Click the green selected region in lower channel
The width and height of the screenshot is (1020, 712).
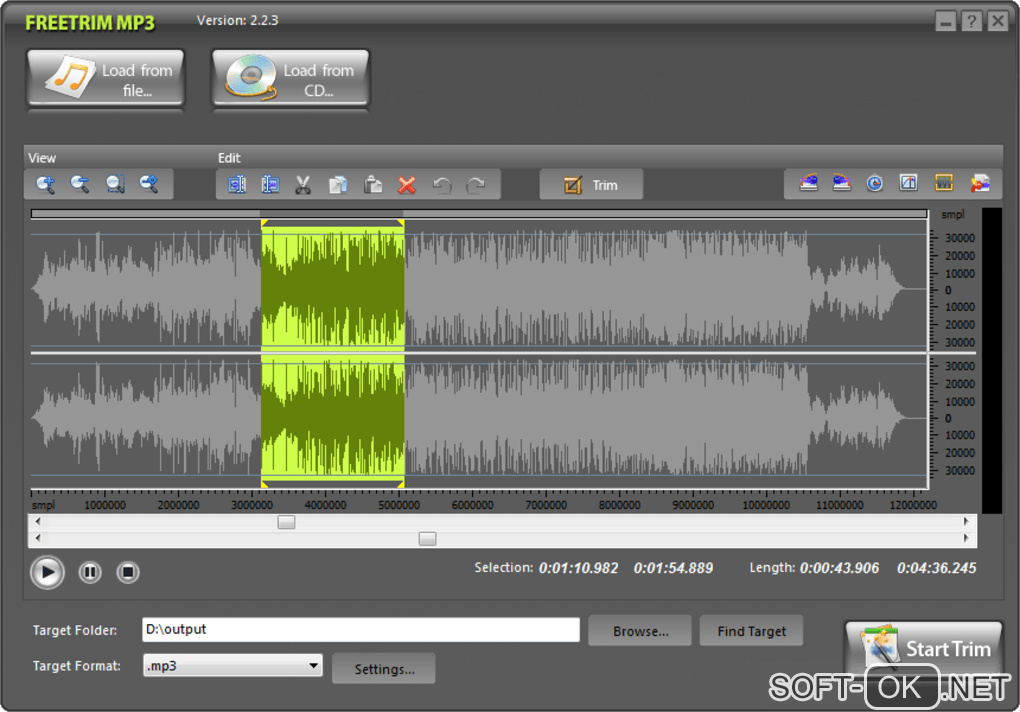(332, 416)
